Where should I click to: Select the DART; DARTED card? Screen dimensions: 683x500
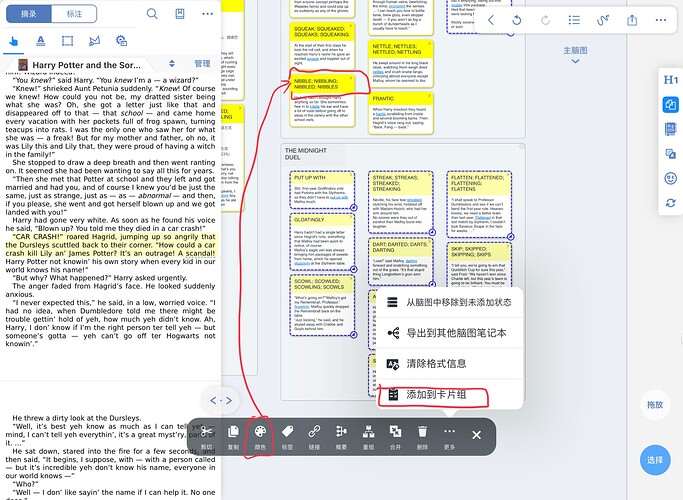(401, 262)
